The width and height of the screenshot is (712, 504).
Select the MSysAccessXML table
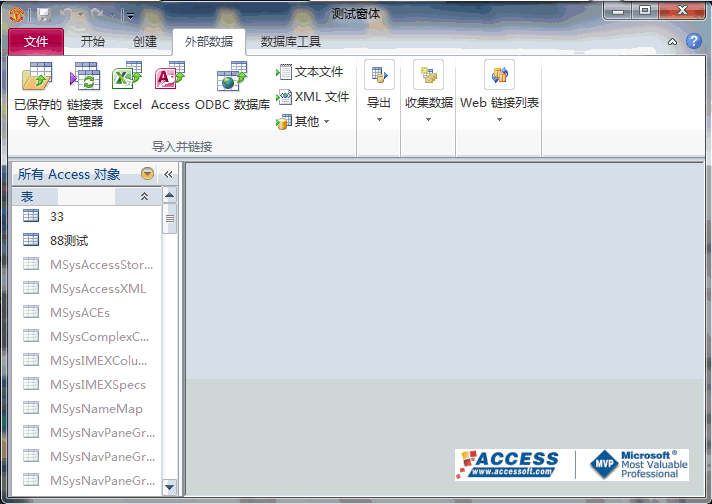tap(87, 289)
